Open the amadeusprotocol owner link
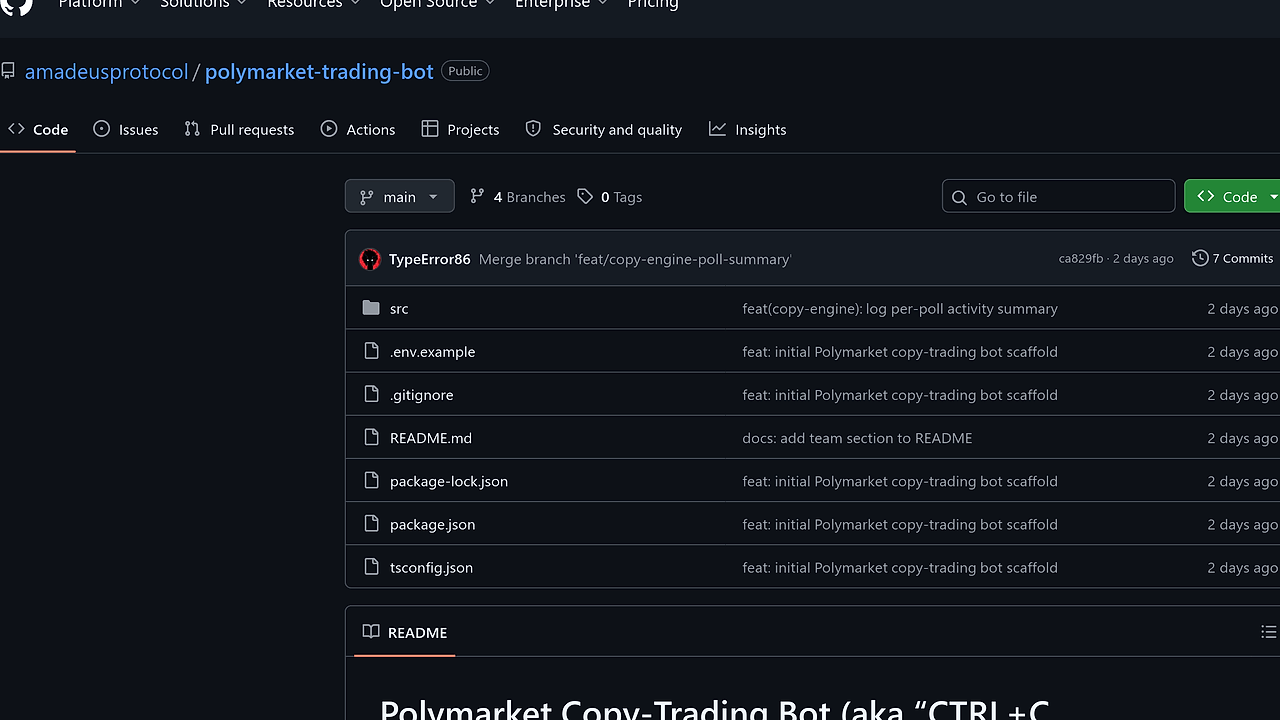 click(x=107, y=71)
